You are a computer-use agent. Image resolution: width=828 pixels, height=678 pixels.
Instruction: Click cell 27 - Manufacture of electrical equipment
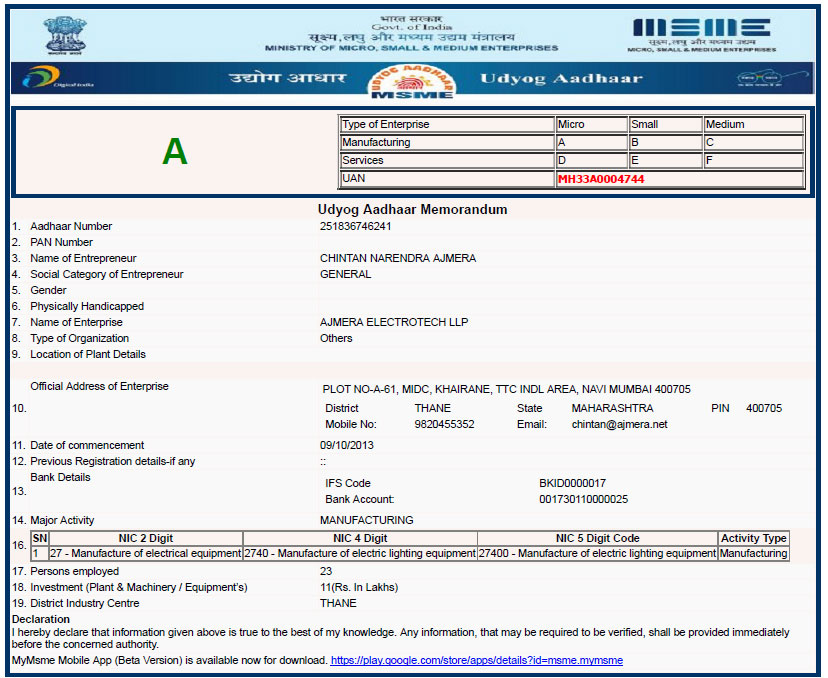coord(146,553)
